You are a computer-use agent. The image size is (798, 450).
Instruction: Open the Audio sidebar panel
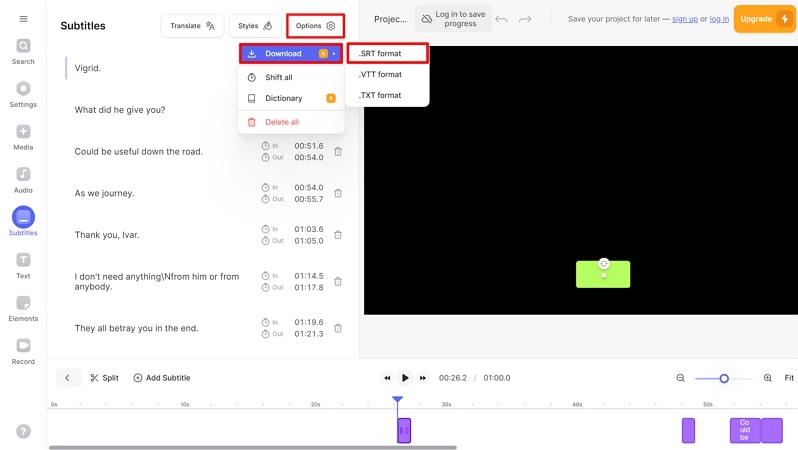click(x=23, y=180)
